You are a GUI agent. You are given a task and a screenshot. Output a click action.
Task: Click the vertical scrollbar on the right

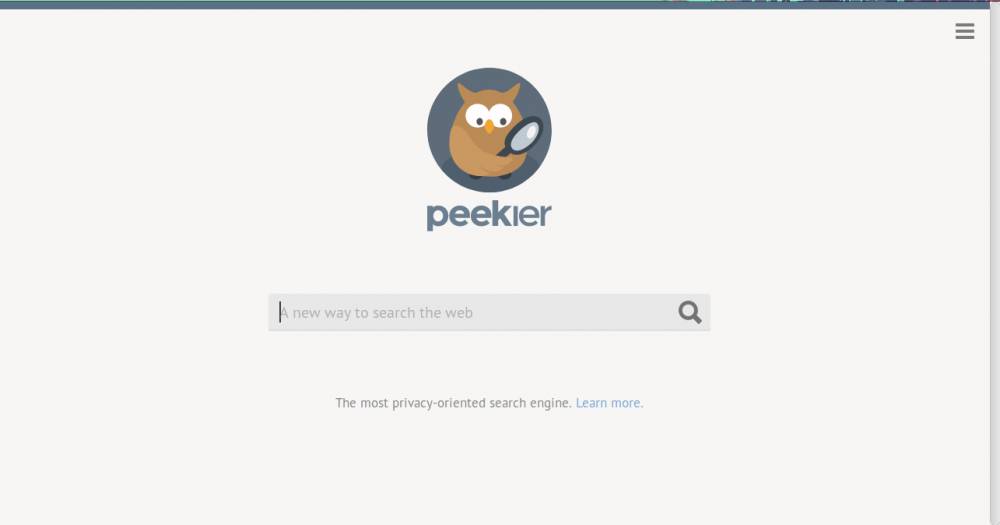point(995,267)
